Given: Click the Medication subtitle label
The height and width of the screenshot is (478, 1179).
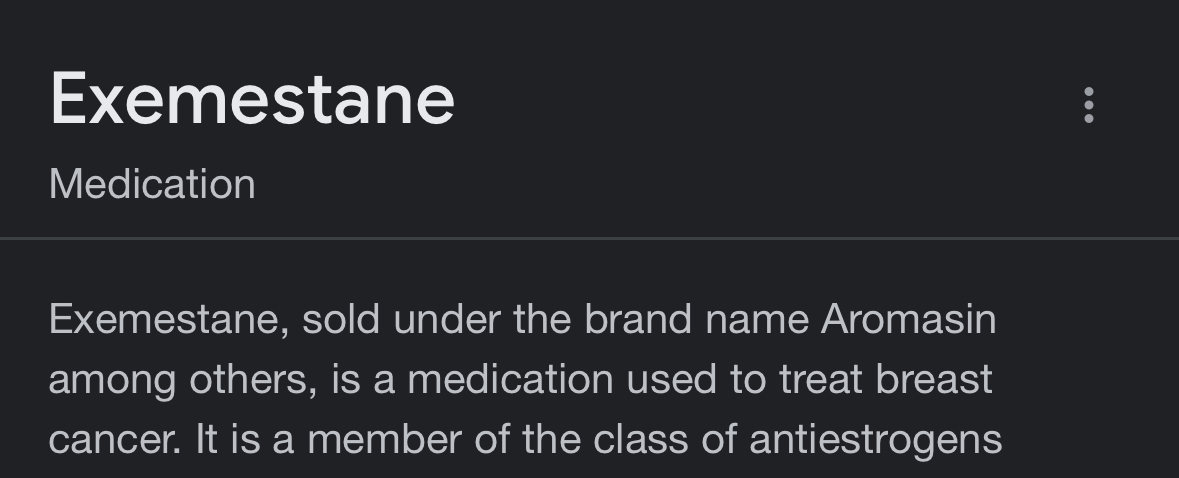Looking at the screenshot, I should pos(152,184).
